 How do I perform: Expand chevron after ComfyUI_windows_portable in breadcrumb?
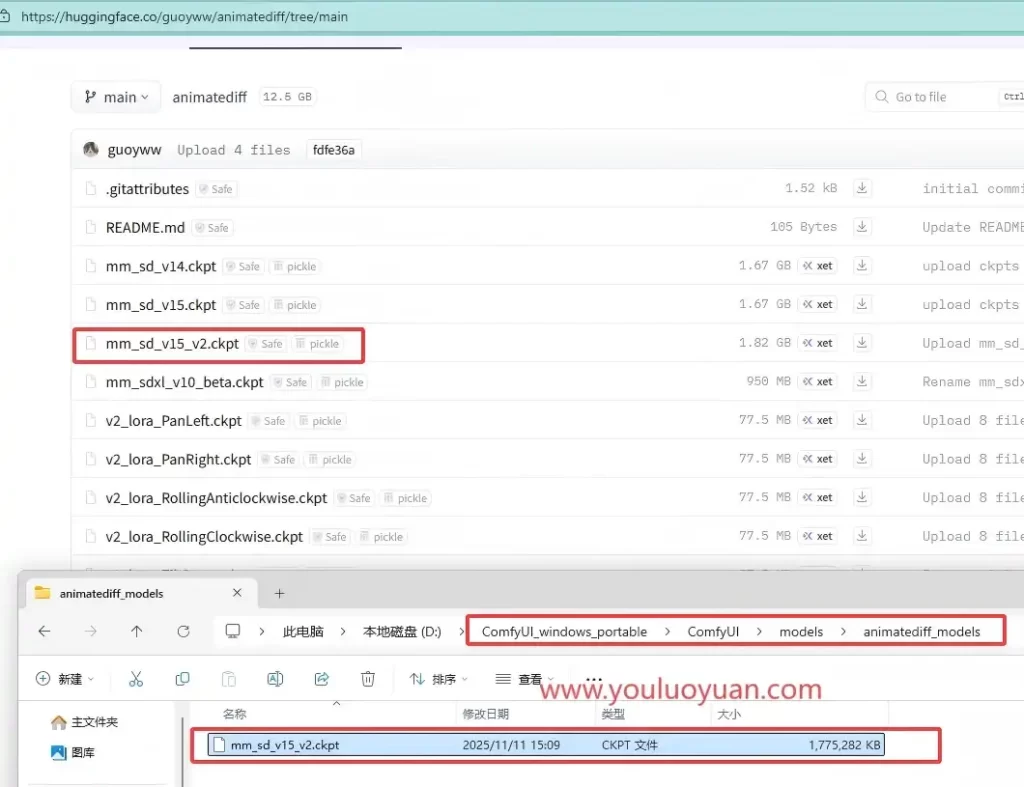point(667,632)
